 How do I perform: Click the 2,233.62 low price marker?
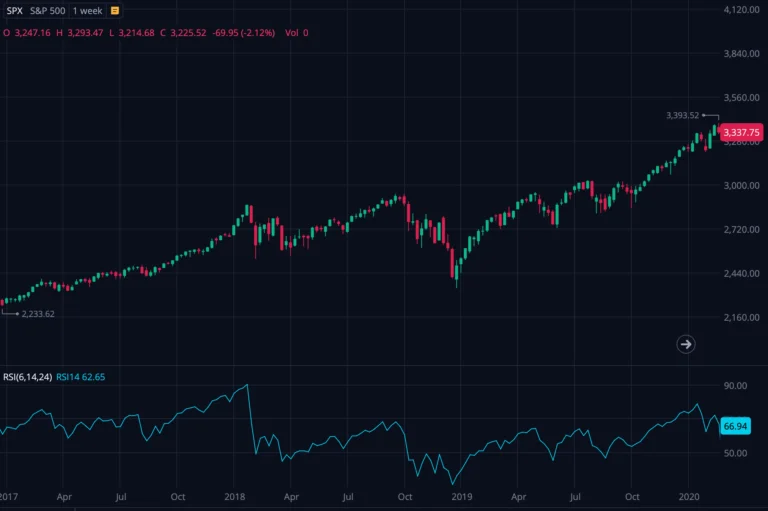click(x=38, y=314)
